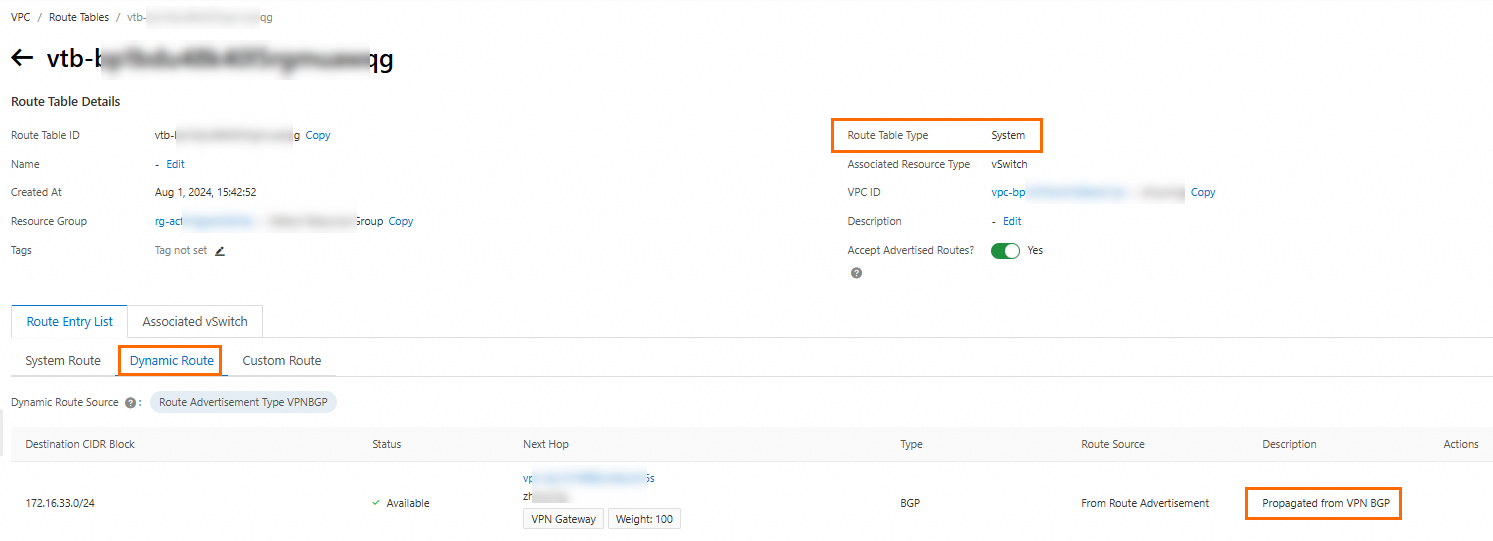This screenshot has height=541, width=1493.
Task: Click the Status column header
Action: tap(387, 444)
